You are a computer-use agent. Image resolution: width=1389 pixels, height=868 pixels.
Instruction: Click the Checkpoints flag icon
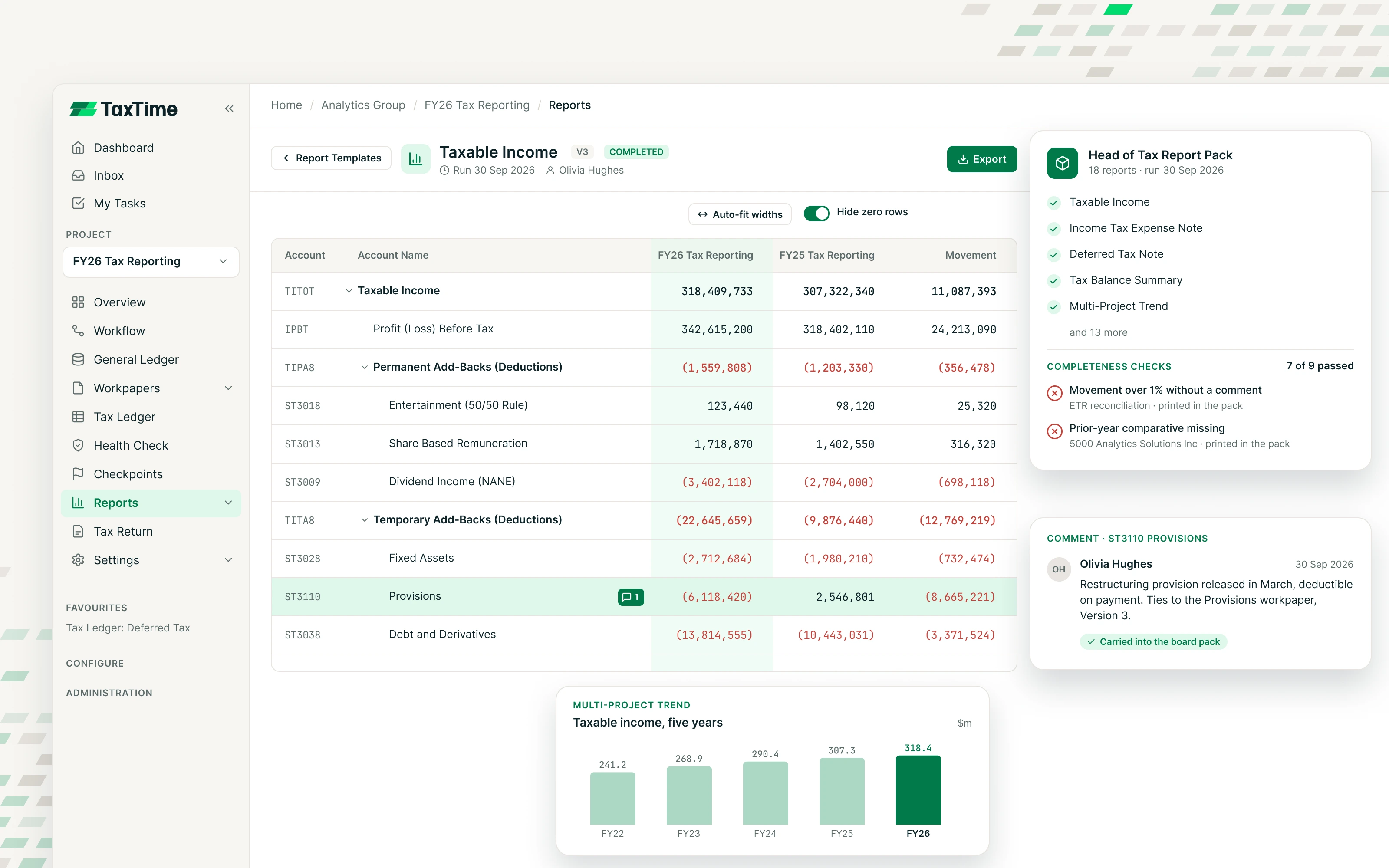tap(78, 473)
